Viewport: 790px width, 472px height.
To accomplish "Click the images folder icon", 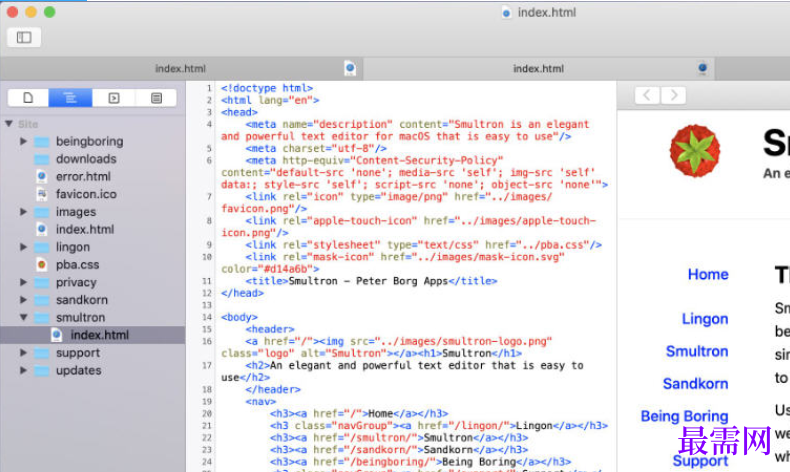I will pos(42,212).
